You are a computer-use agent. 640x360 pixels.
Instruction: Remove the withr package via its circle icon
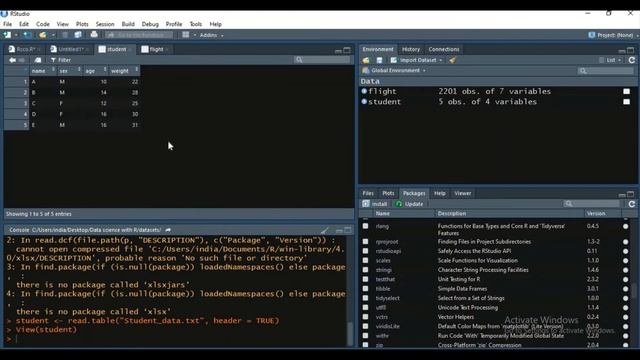[626, 336]
